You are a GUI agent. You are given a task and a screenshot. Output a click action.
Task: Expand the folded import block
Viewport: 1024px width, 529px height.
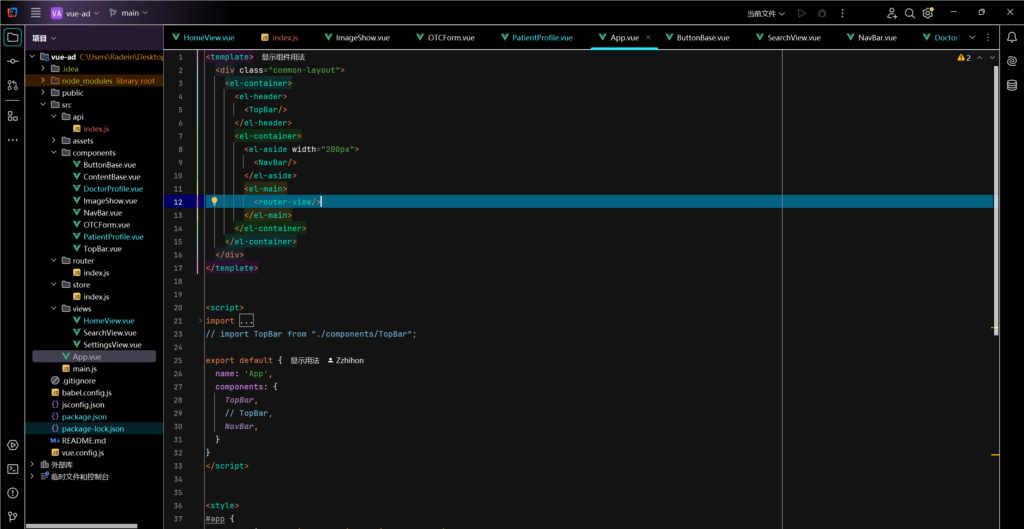click(246, 321)
